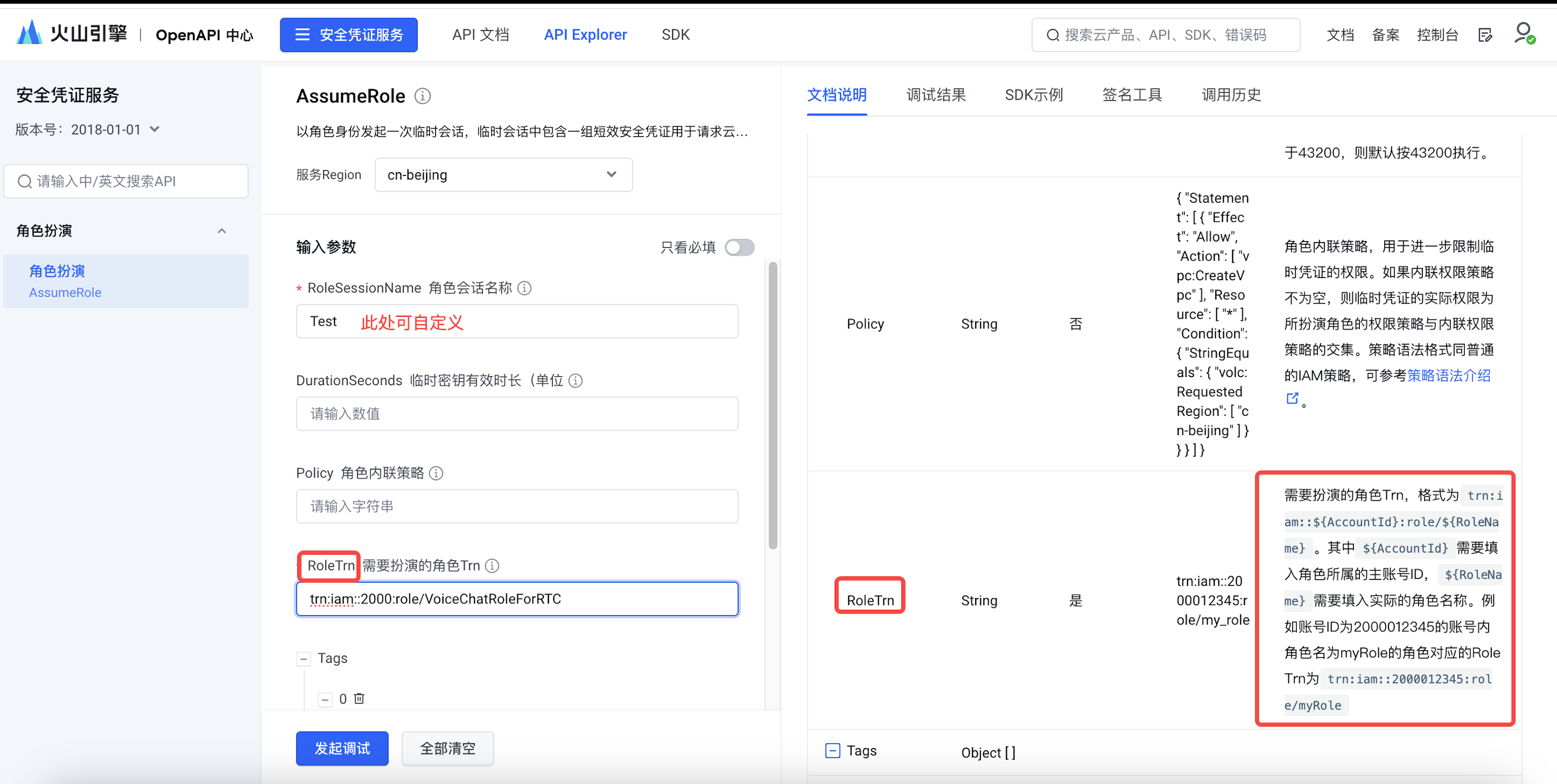
Task: Switch to 文档说明 tab
Action: [836, 95]
